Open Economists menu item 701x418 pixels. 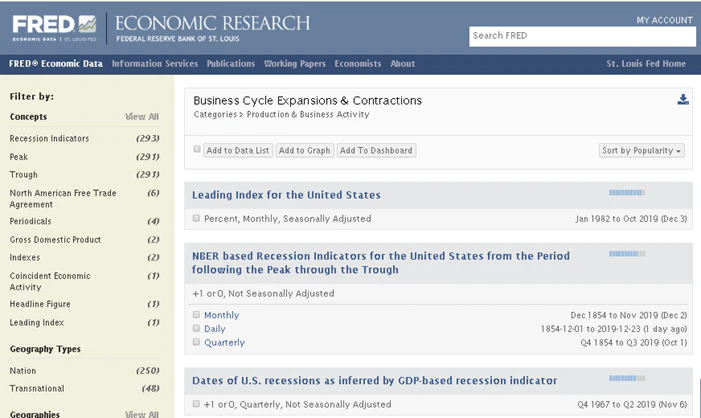358,63
